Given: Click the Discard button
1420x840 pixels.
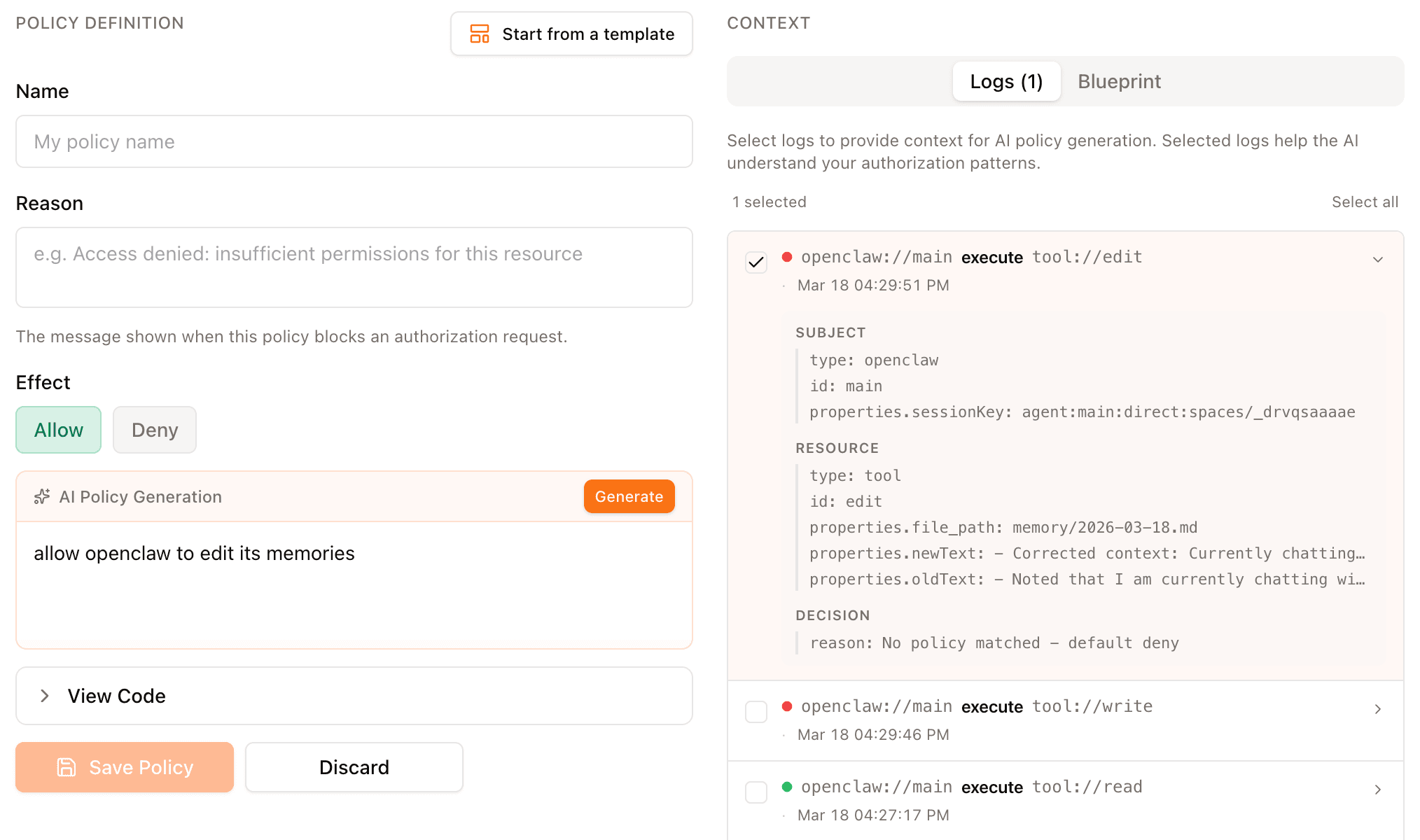Looking at the screenshot, I should tap(354, 767).
